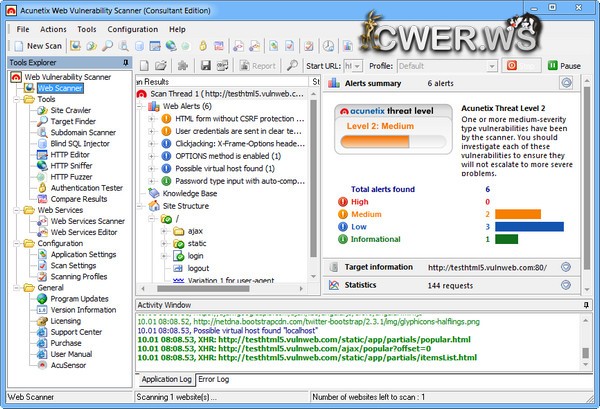Screen dimensions: 600x409
Task: Open the Licensing entry
Action: coord(65,321)
